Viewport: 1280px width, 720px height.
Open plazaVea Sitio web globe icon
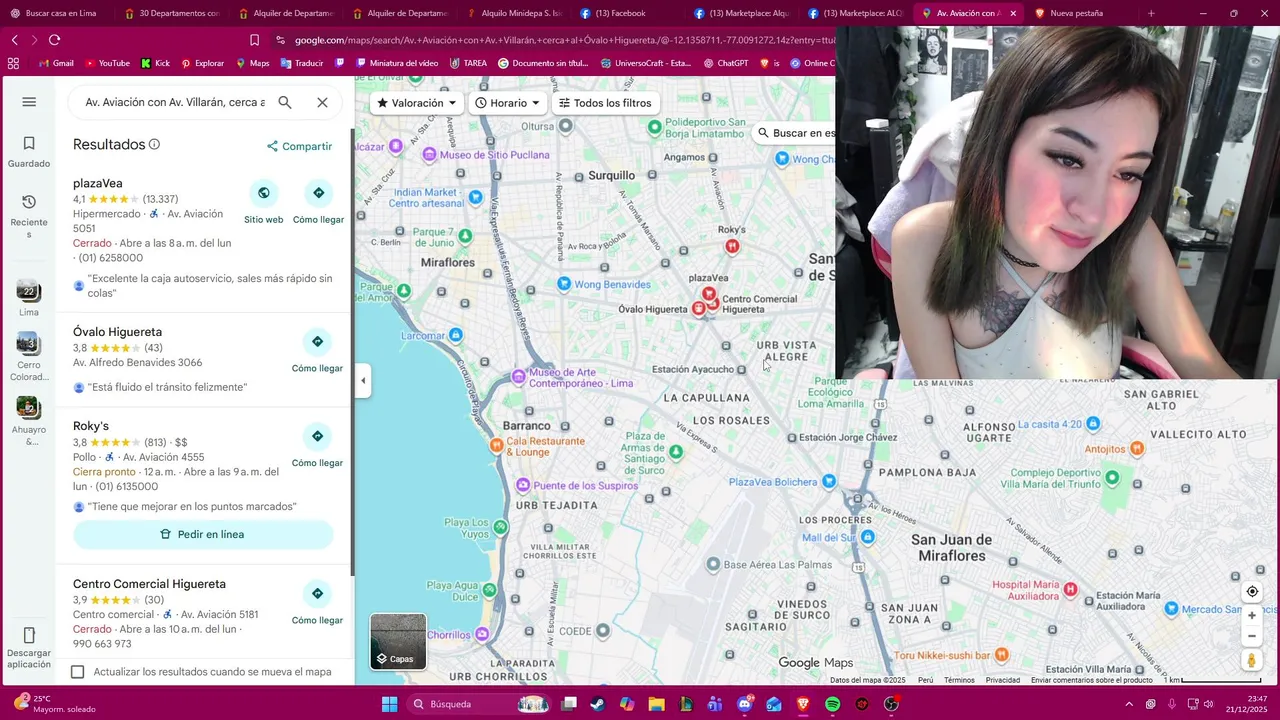point(263,193)
